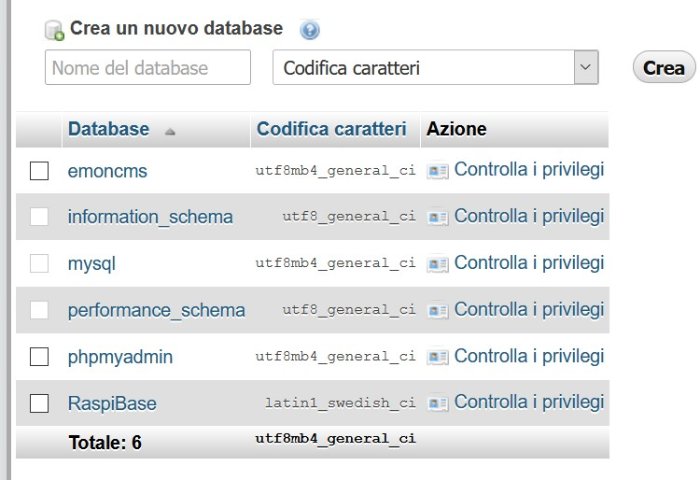700x480 pixels.
Task: Select the RaspiBase checkbox
Action: click(x=39, y=403)
